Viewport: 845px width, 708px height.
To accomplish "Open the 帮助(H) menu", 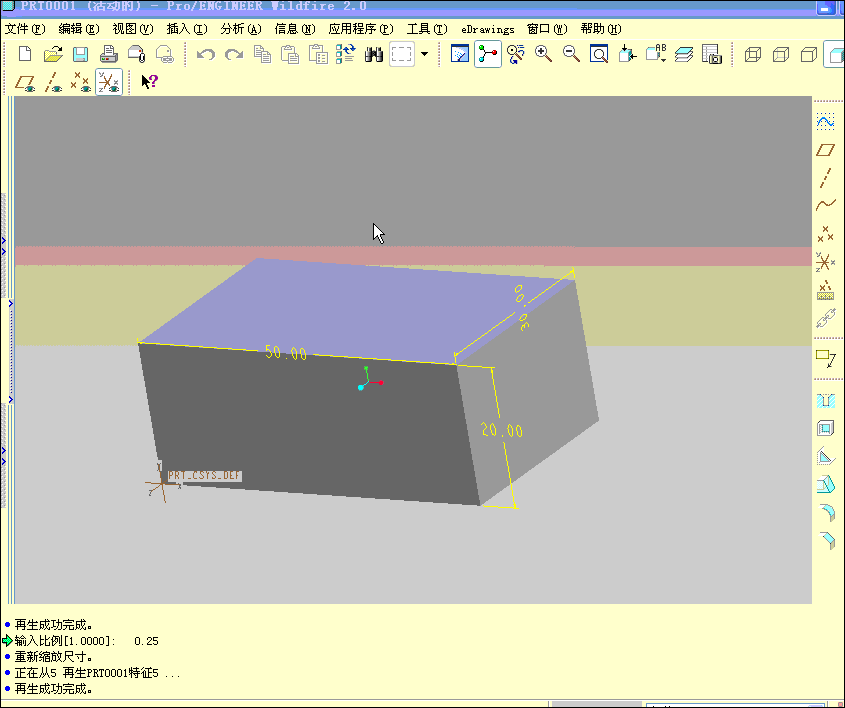I will tap(601, 29).
